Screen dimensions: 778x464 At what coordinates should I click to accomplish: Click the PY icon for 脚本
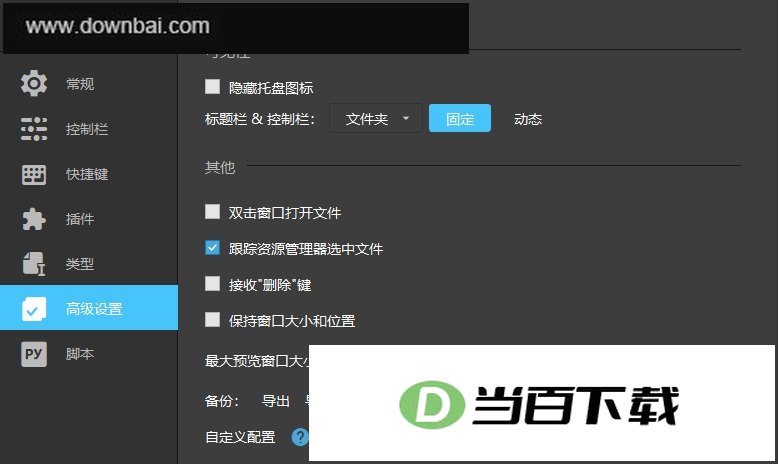pos(34,354)
